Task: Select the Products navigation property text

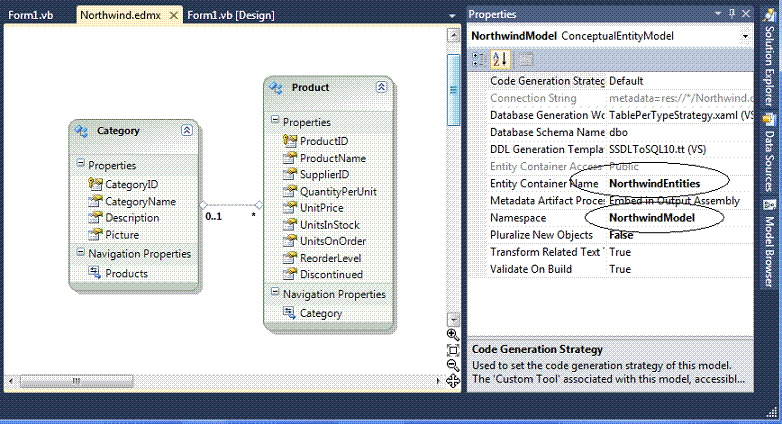Action: (x=127, y=273)
